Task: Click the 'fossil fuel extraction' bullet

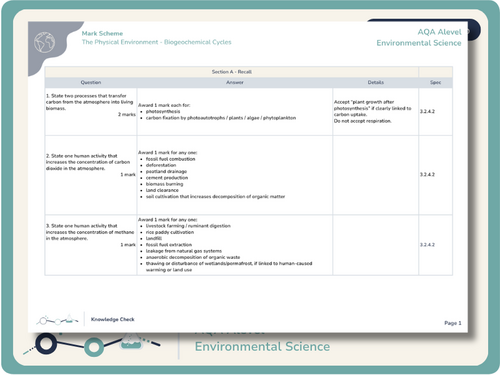Action: point(169,245)
